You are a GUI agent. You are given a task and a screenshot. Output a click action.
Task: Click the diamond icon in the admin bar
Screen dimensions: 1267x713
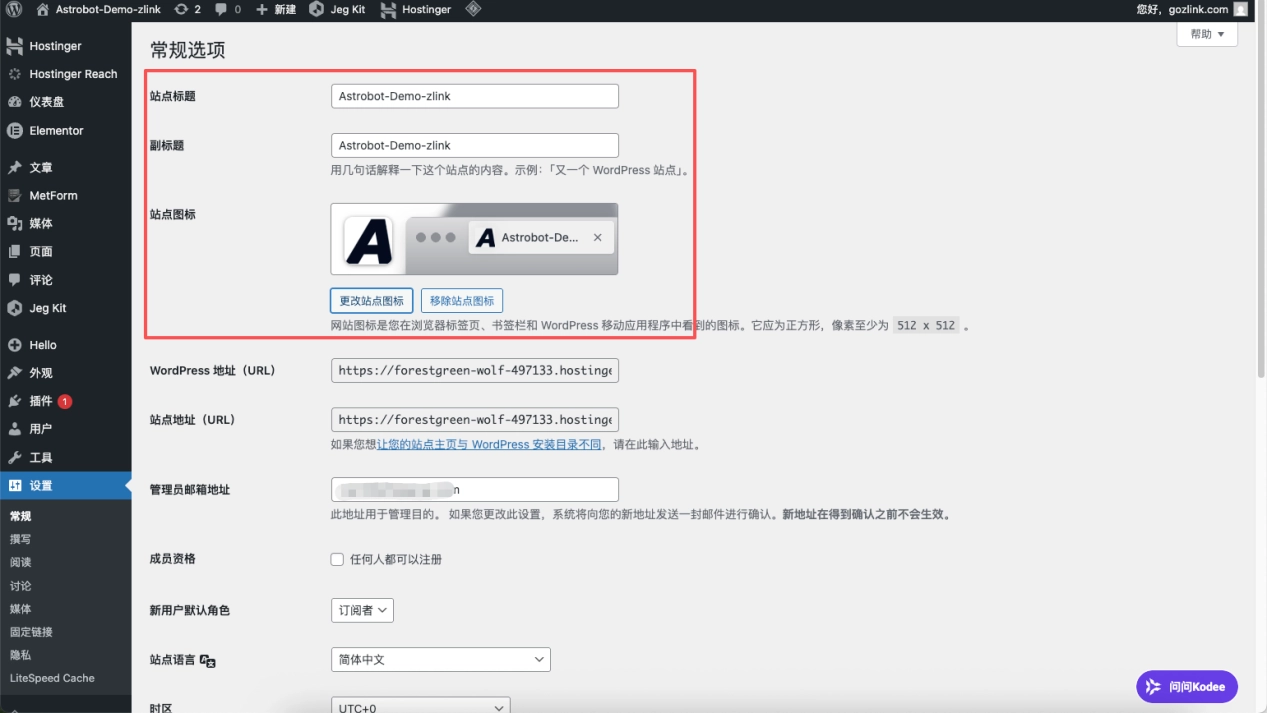473,9
